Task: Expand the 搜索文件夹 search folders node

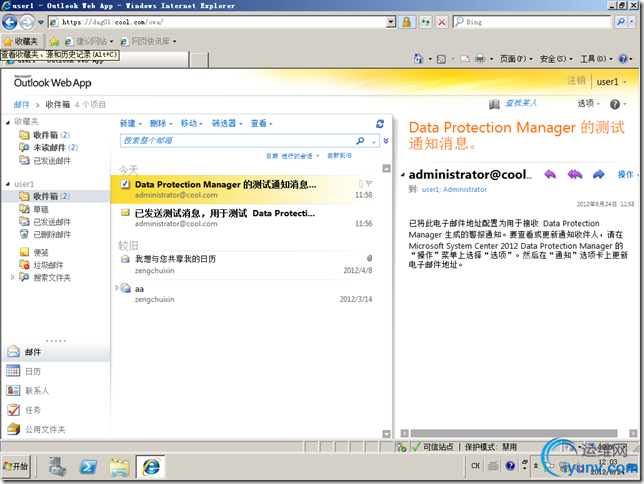Action: [x=12, y=277]
